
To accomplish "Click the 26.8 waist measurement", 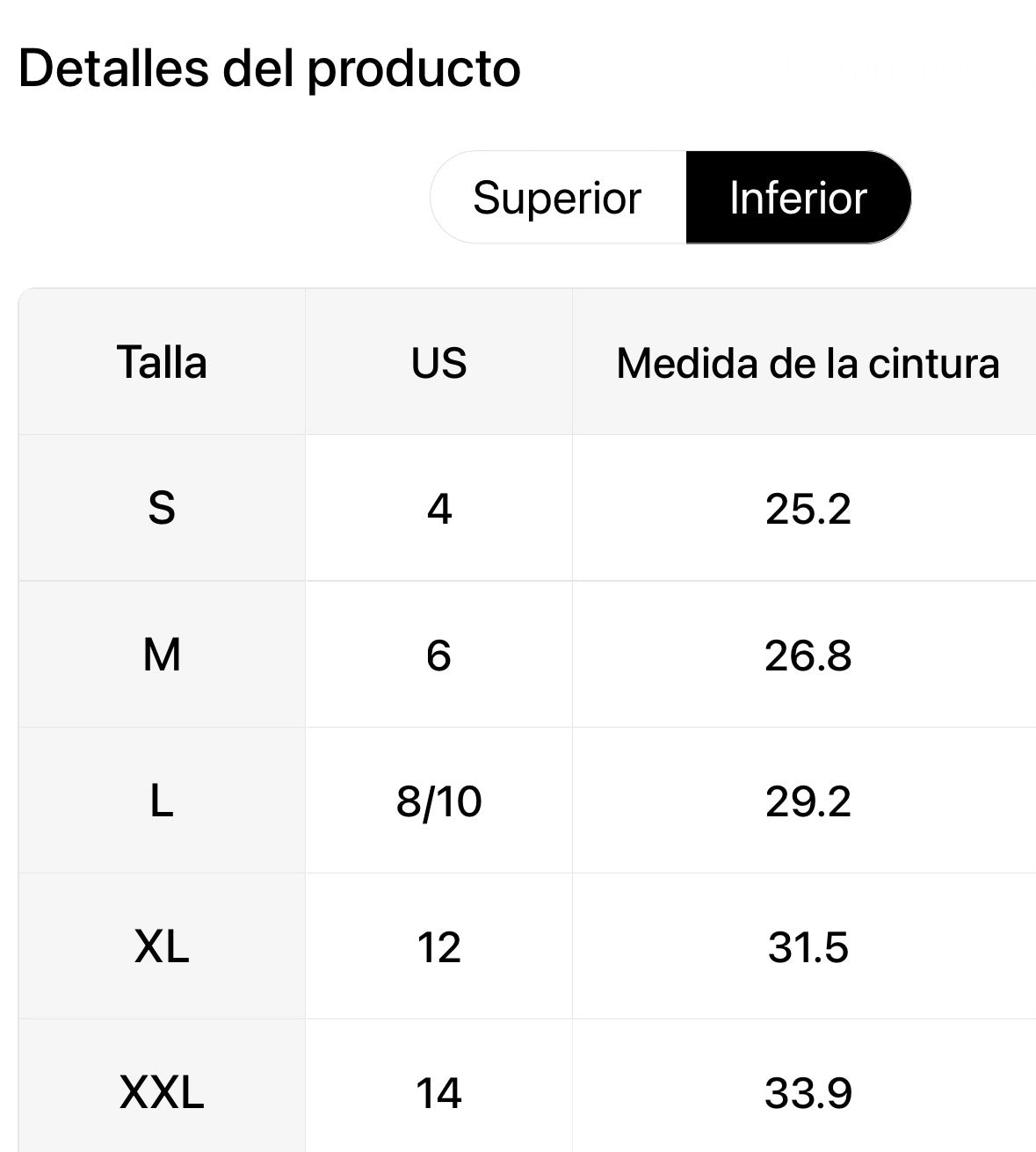I will 808,655.
